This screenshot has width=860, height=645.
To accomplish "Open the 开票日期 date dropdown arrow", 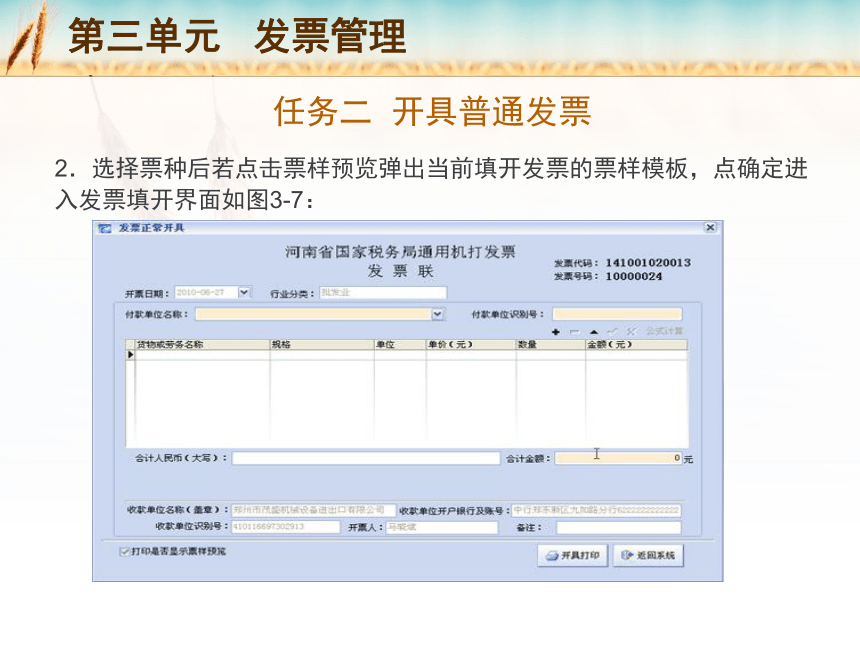I will (244, 292).
